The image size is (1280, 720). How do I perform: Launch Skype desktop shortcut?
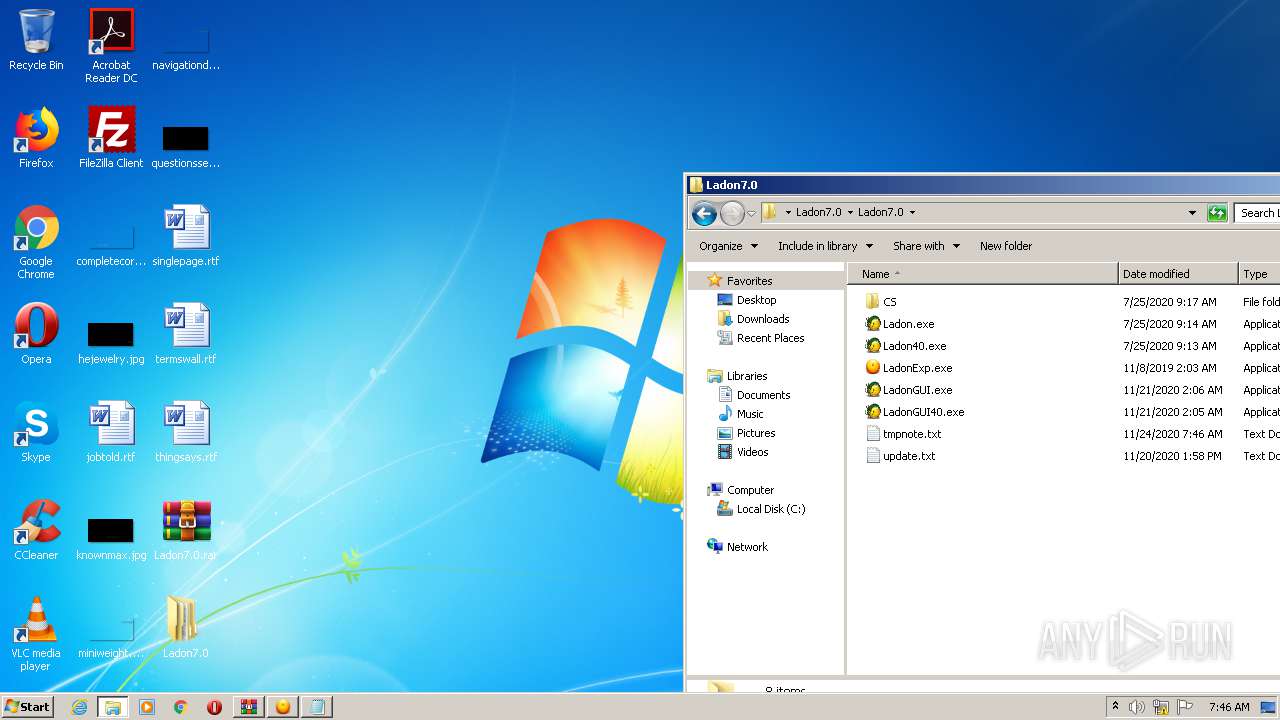pyautogui.click(x=36, y=433)
